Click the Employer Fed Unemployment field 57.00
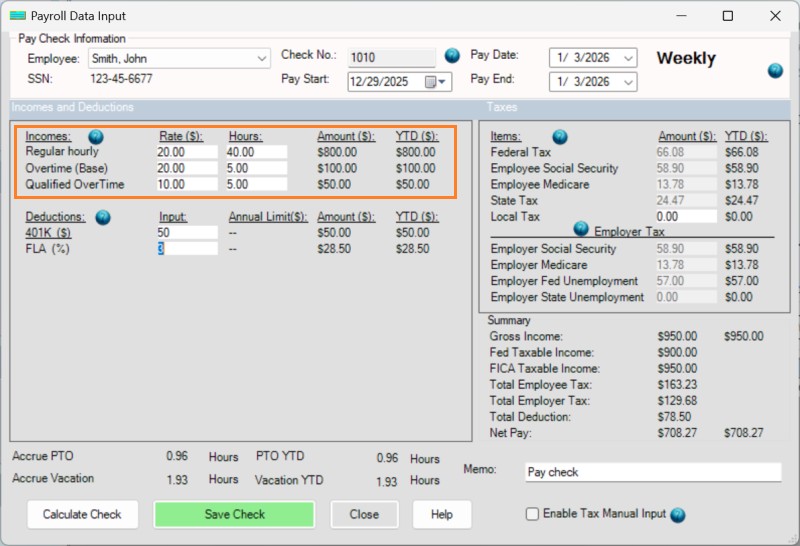The width and height of the screenshot is (800, 546). (686, 281)
